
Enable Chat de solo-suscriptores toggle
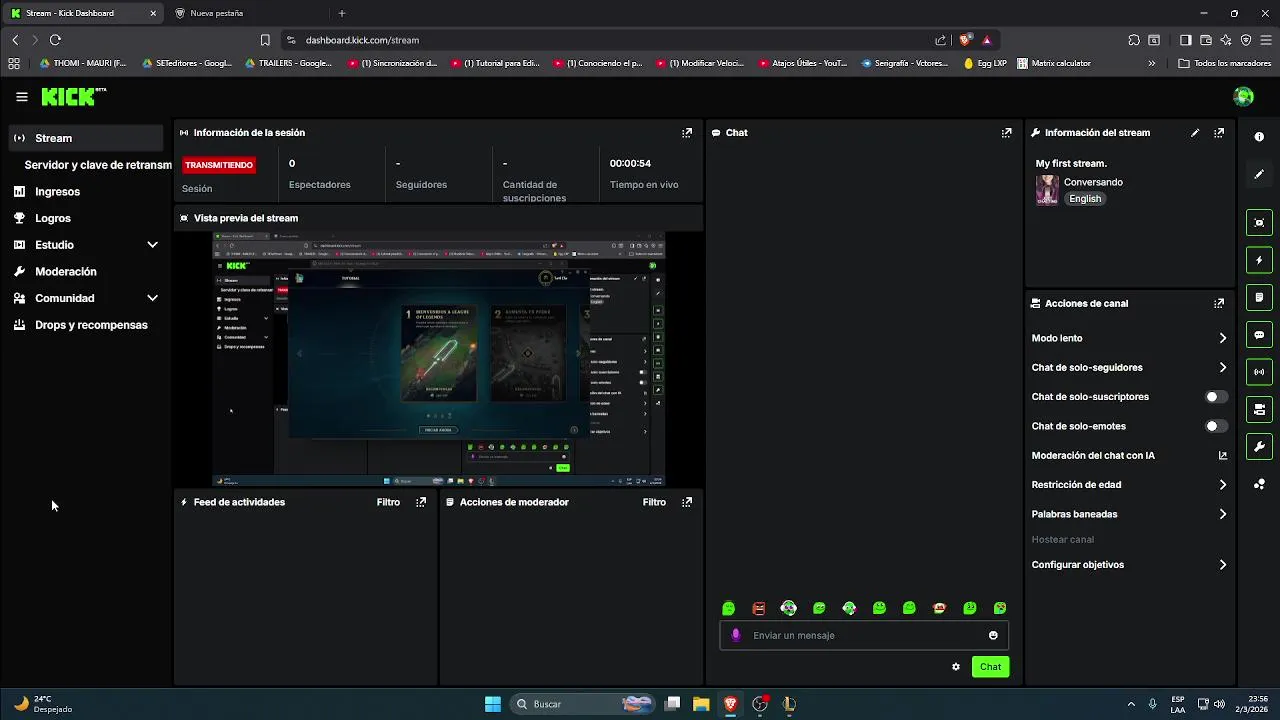(1215, 397)
